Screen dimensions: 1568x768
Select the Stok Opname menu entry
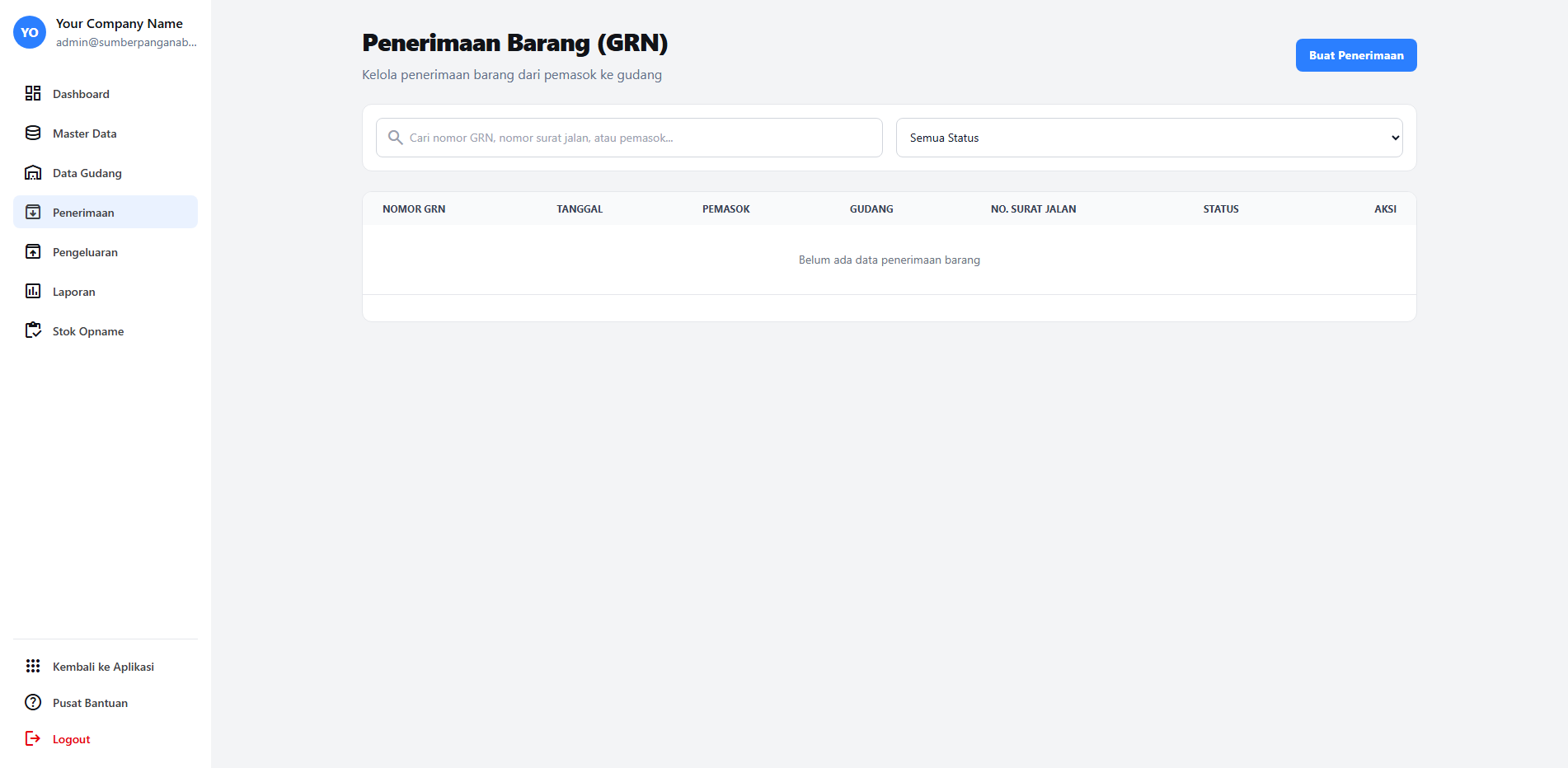(88, 331)
